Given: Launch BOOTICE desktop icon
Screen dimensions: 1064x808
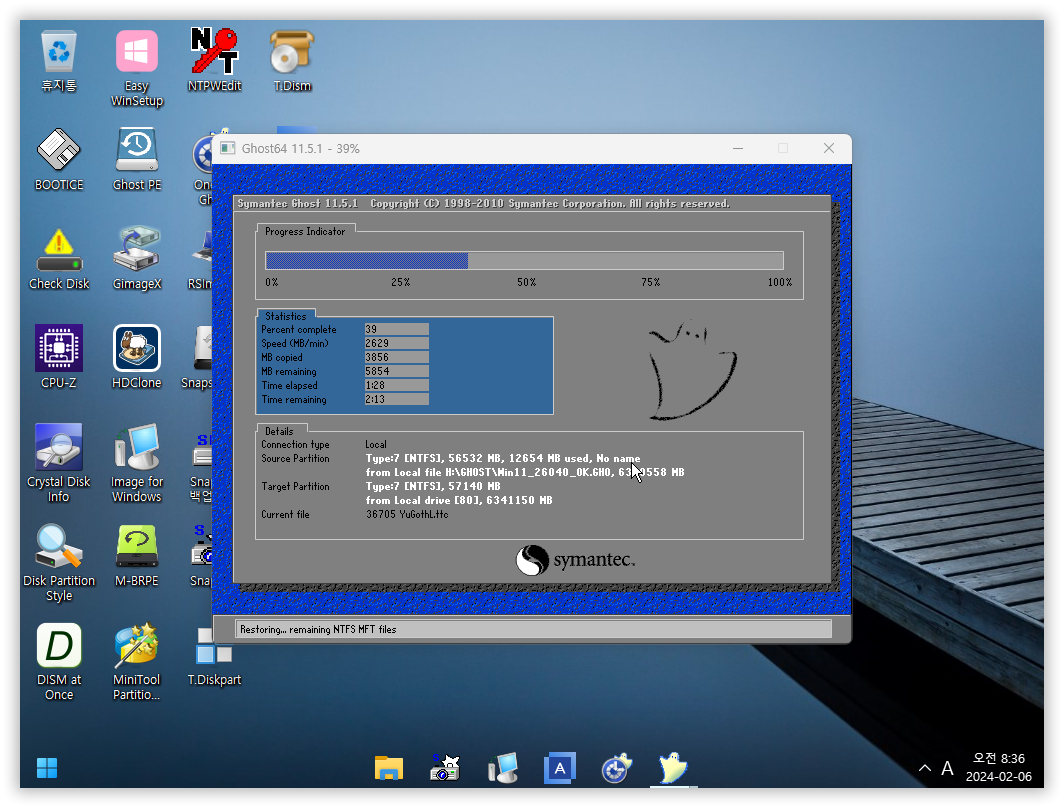Looking at the screenshot, I should pyautogui.click(x=59, y=160).
